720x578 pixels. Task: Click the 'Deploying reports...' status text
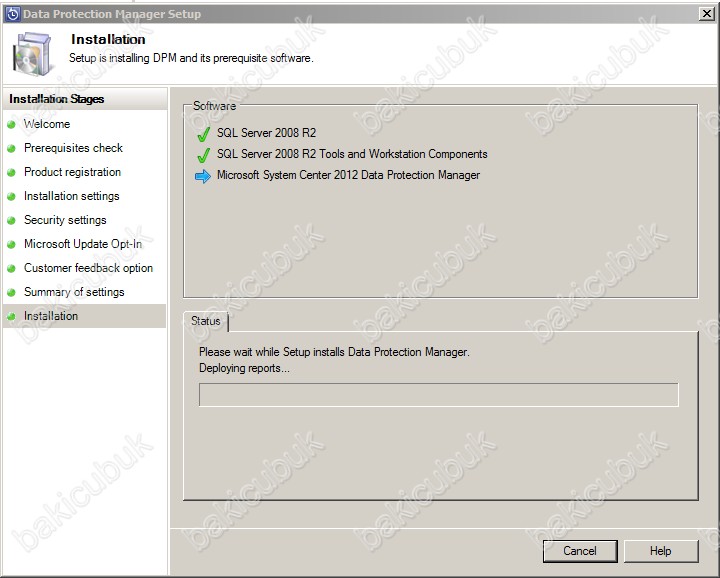244,368
